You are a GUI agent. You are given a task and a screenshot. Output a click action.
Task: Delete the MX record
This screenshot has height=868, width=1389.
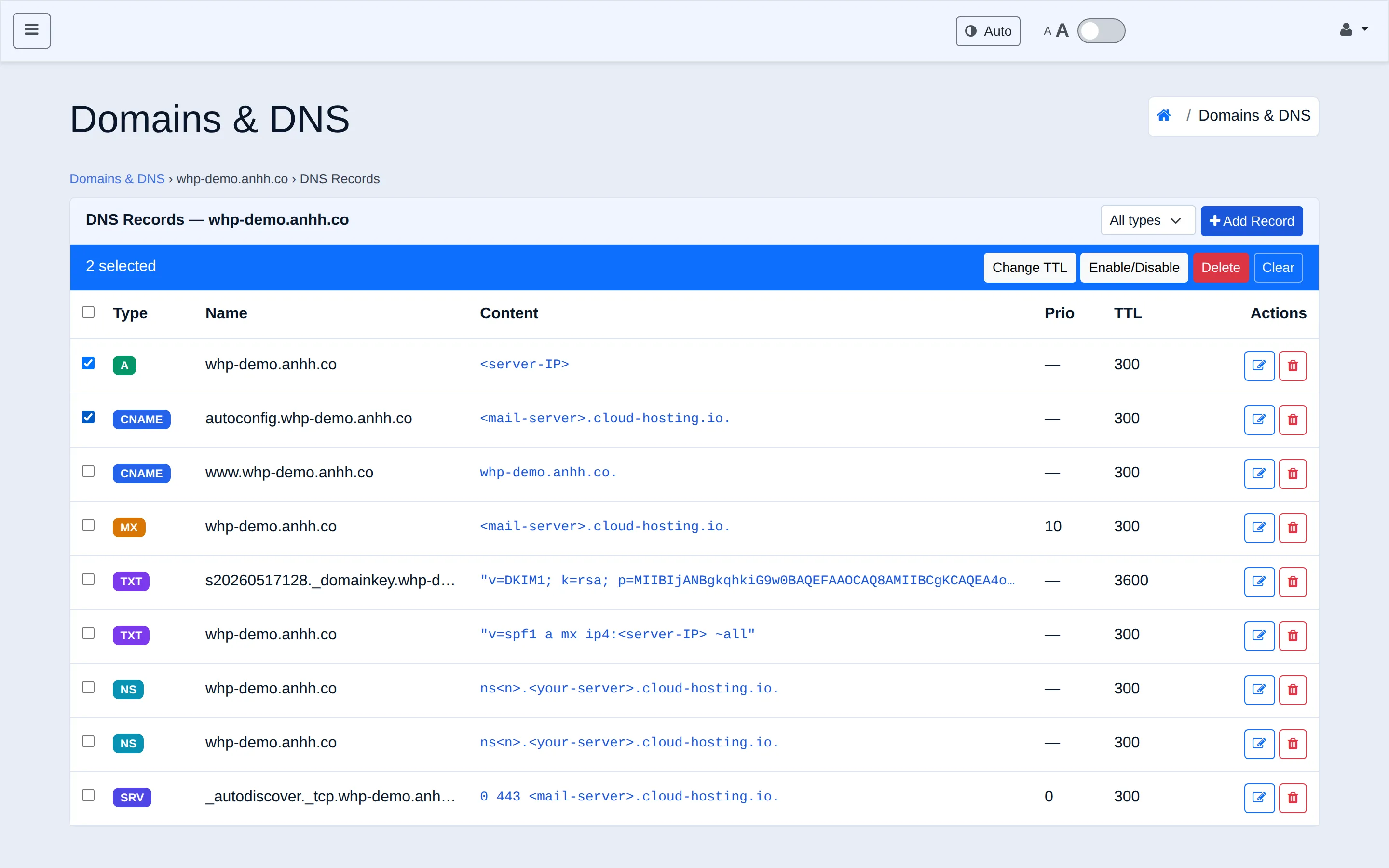pyautogui.click(x=1293, y=528)
